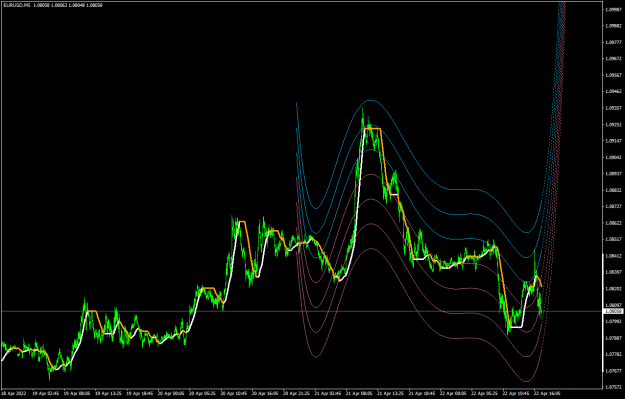
Task: Click time axis label 22 Apr 05:25
Action: [x=485, y=393]
